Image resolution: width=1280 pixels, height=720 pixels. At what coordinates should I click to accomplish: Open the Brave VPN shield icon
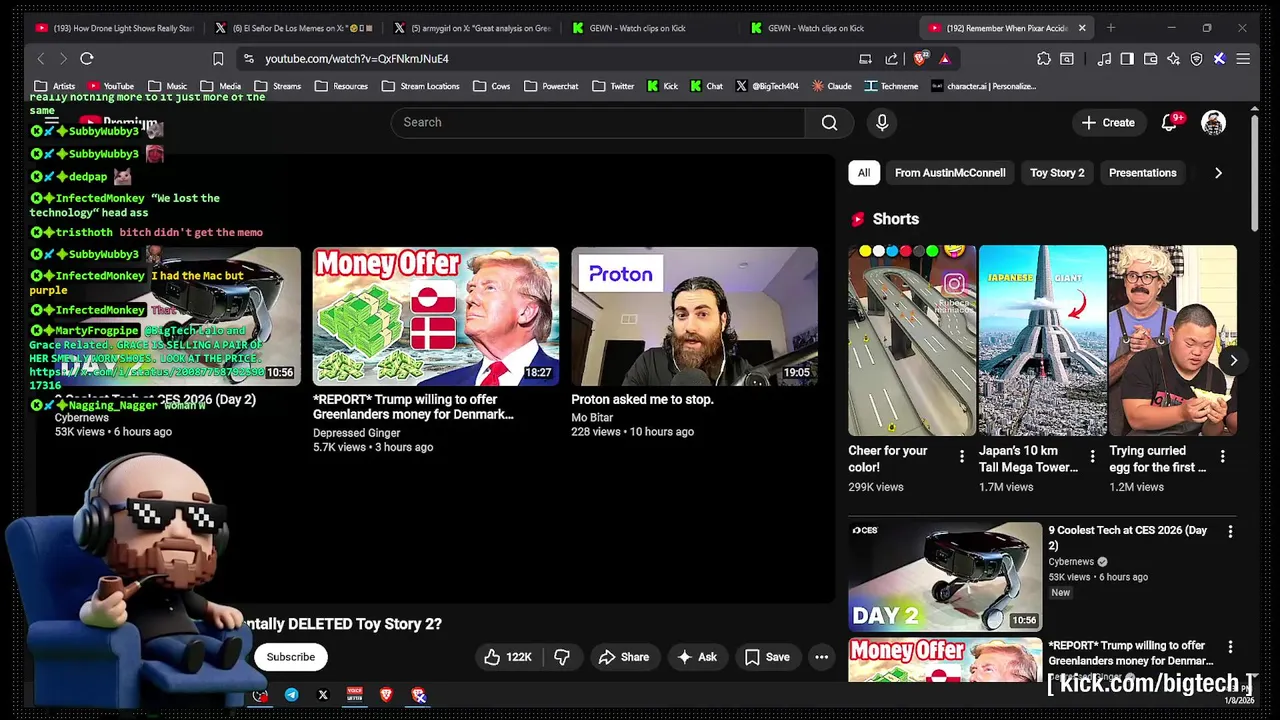[1196, 59]
